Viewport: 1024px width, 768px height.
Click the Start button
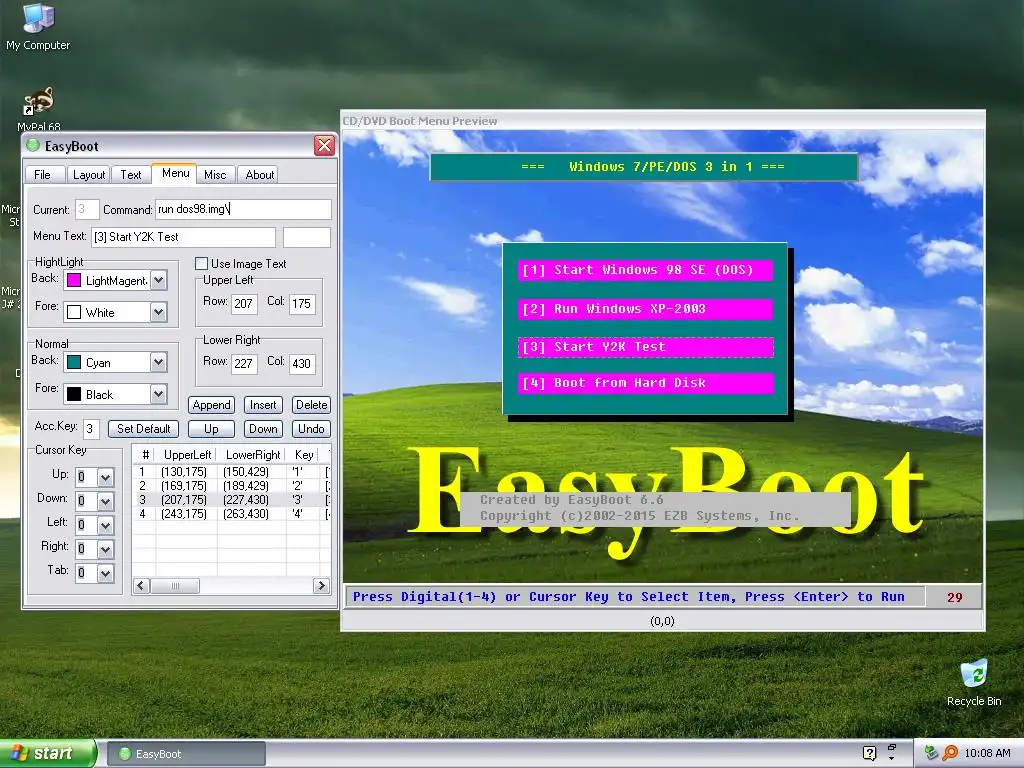tap(48, 753)
